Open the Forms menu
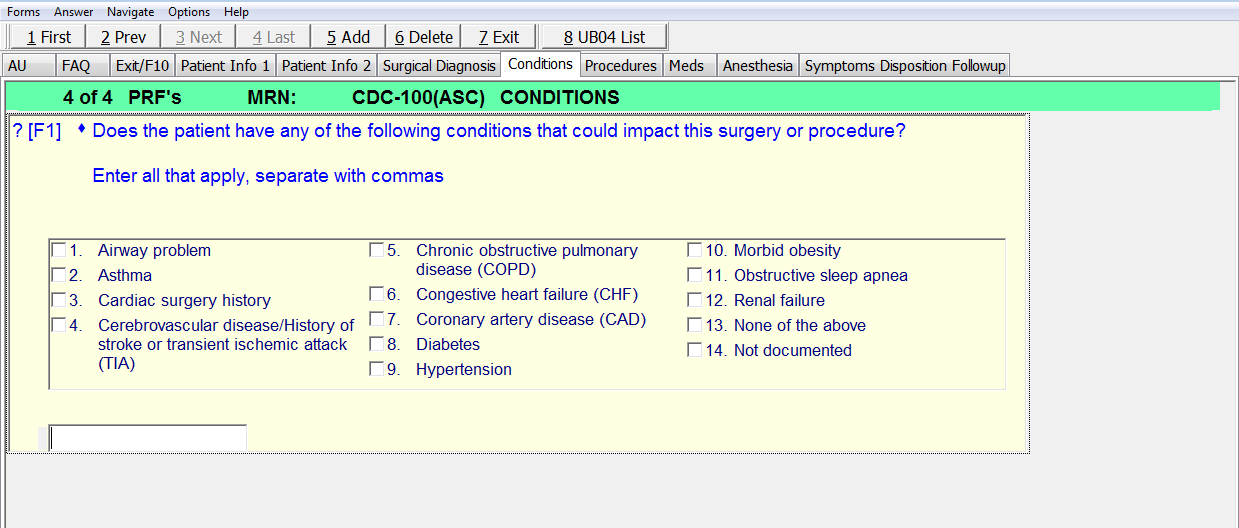 [24, 12]
